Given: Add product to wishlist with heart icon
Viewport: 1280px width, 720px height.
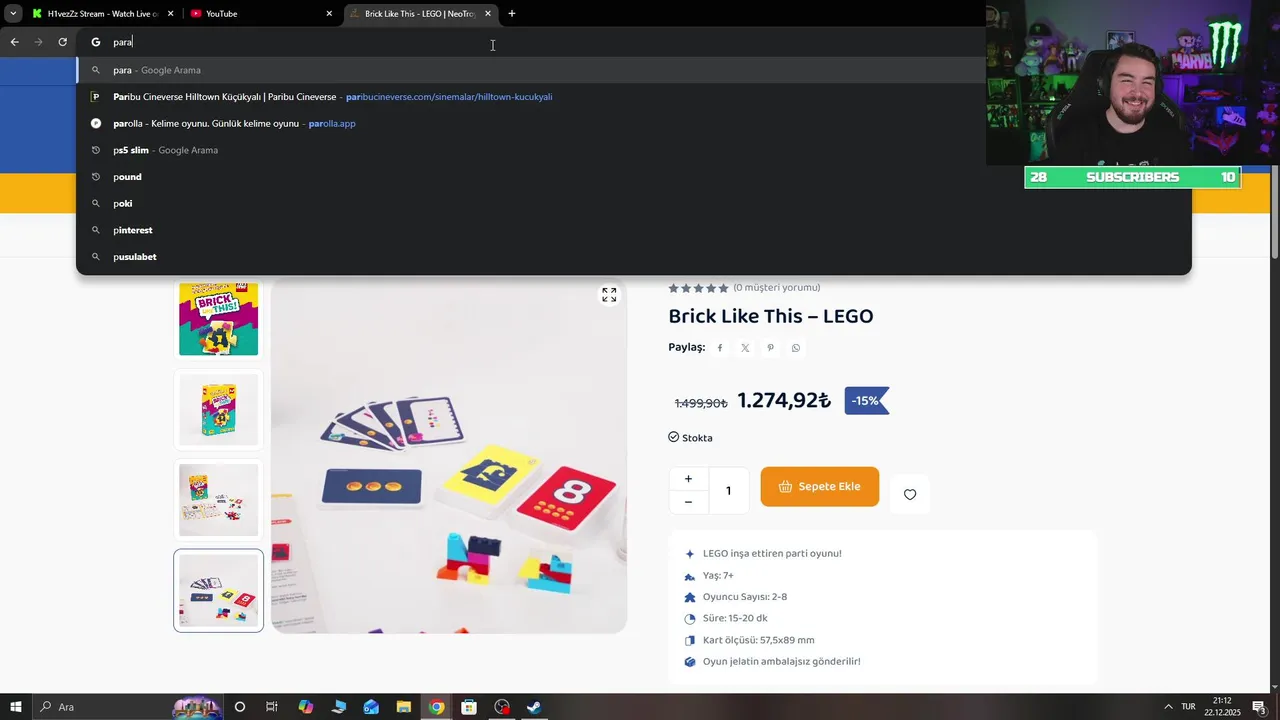Looking at the screenshot, I should [x=910, y=494].
